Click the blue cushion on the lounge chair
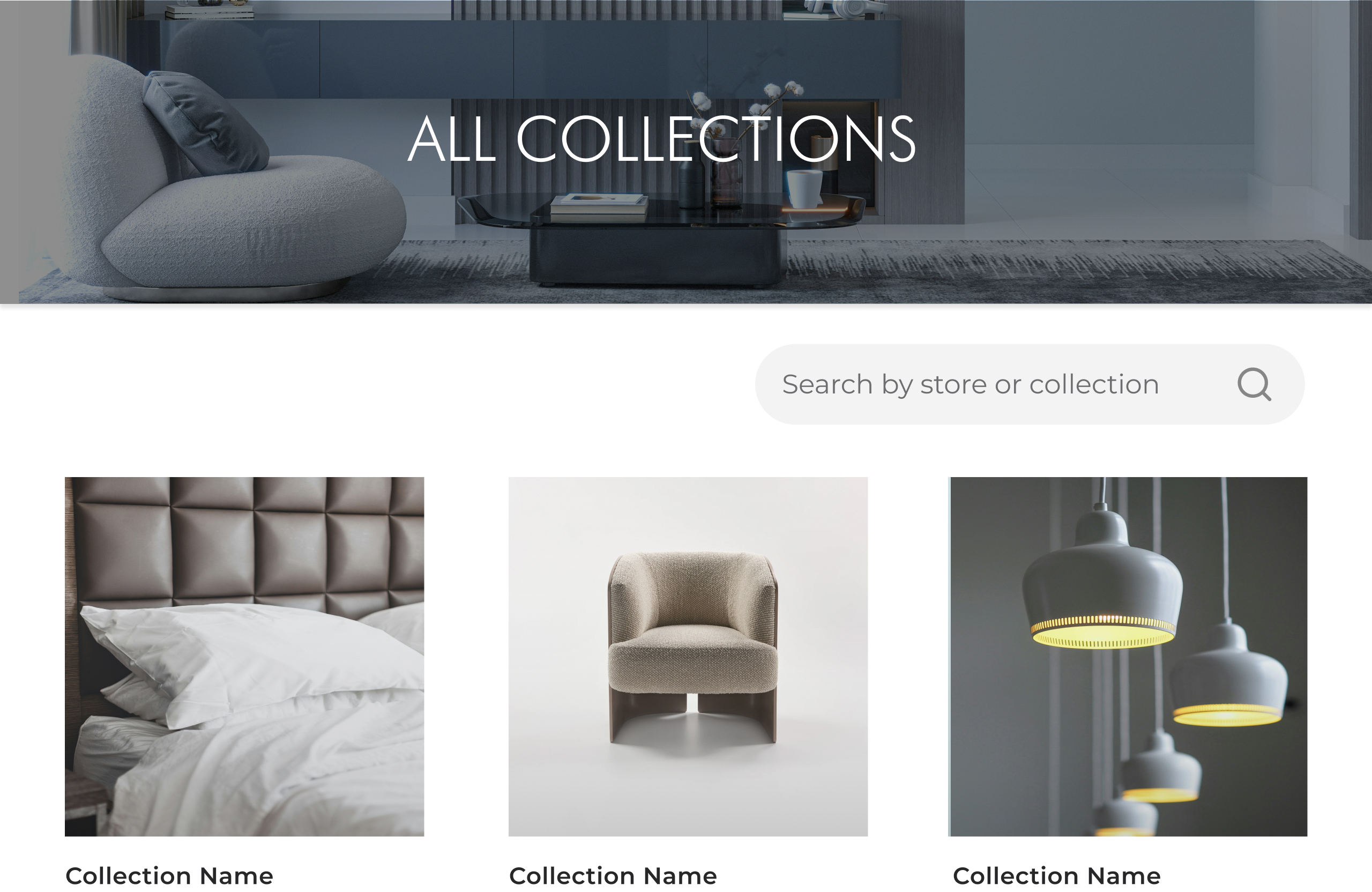Screen dimensions: 1372x892 (x=205, y=123)
